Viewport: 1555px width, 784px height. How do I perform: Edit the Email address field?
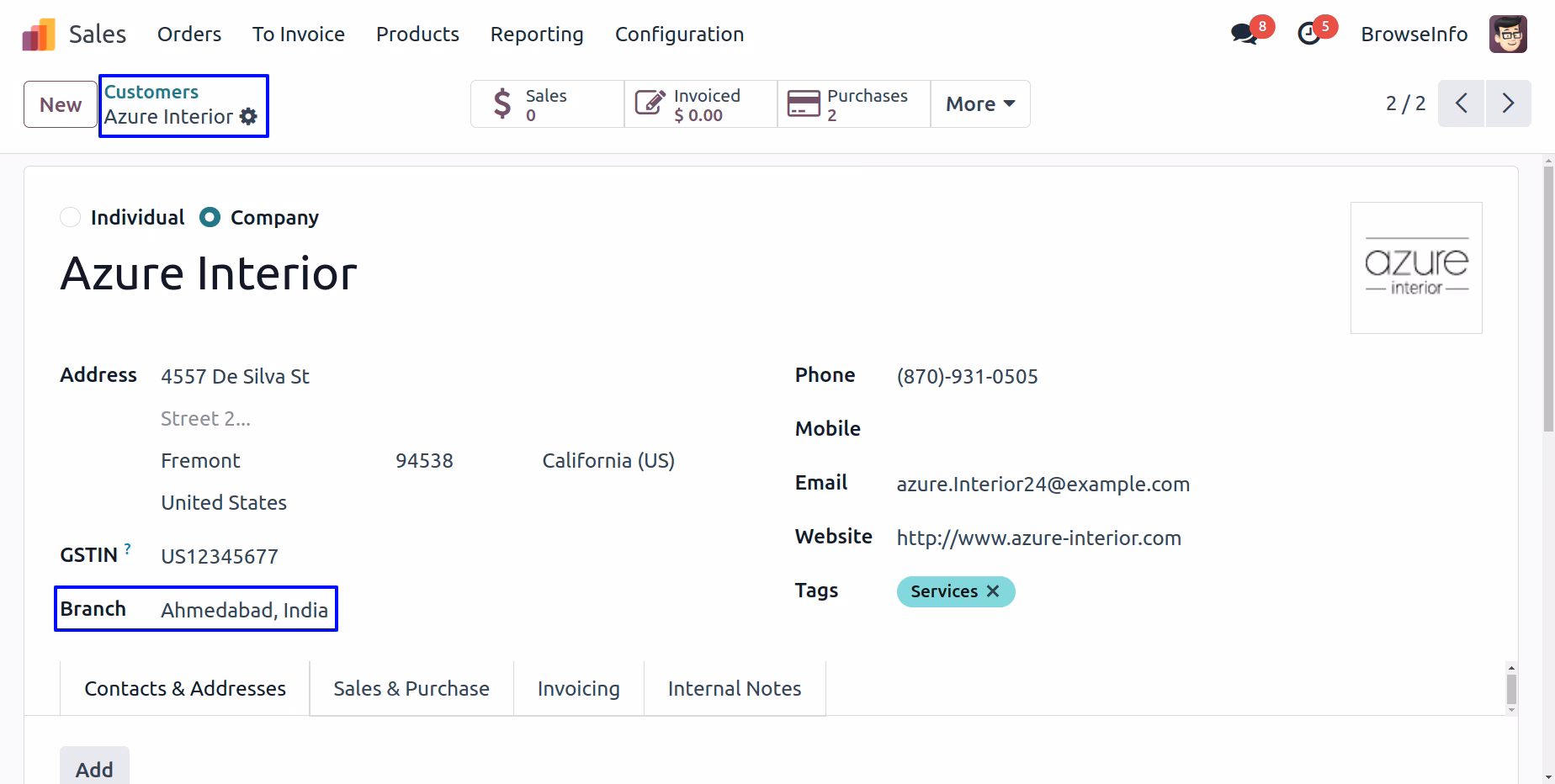[x=1043, y=485]
